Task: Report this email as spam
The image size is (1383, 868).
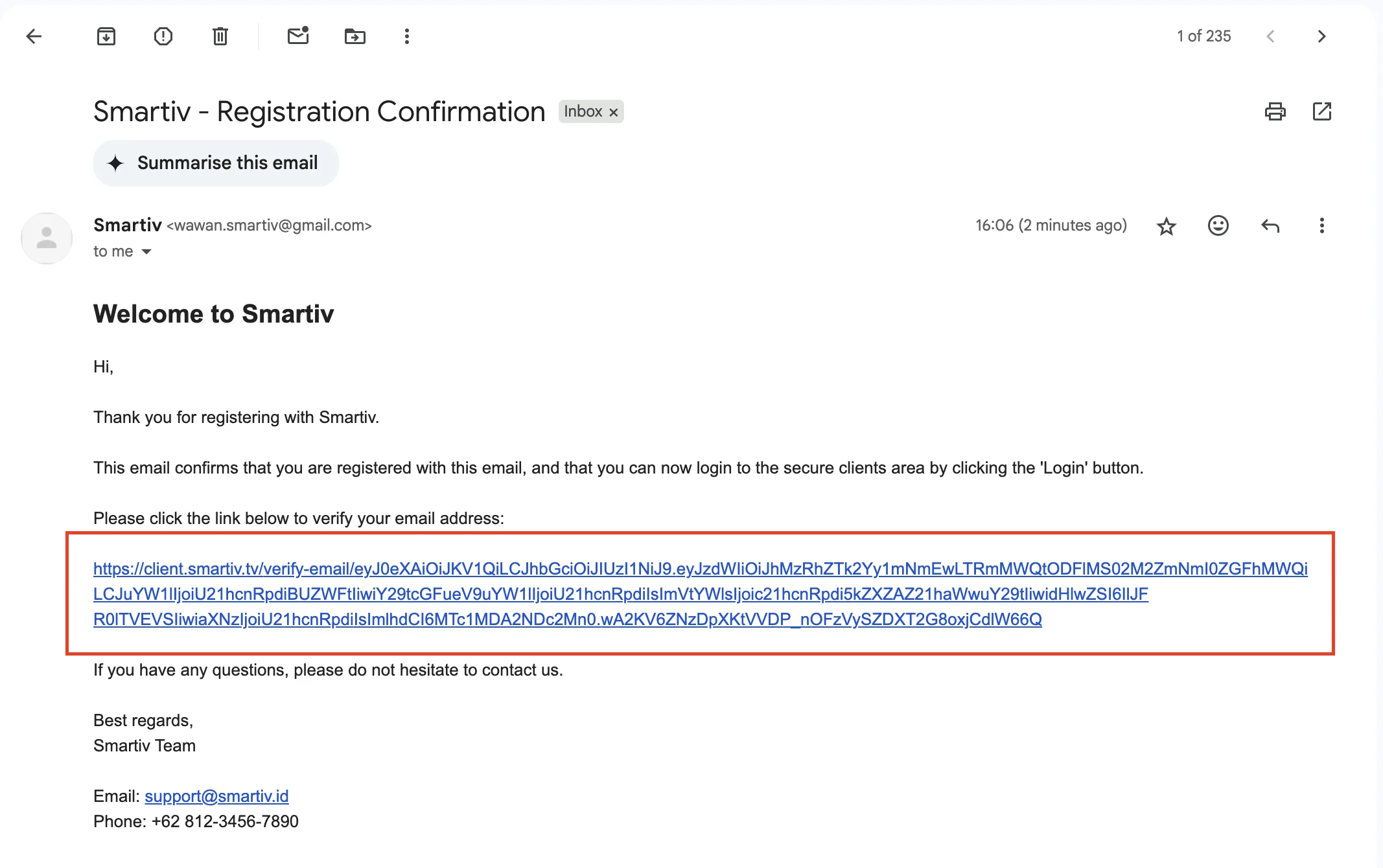Action: (163, 36)
